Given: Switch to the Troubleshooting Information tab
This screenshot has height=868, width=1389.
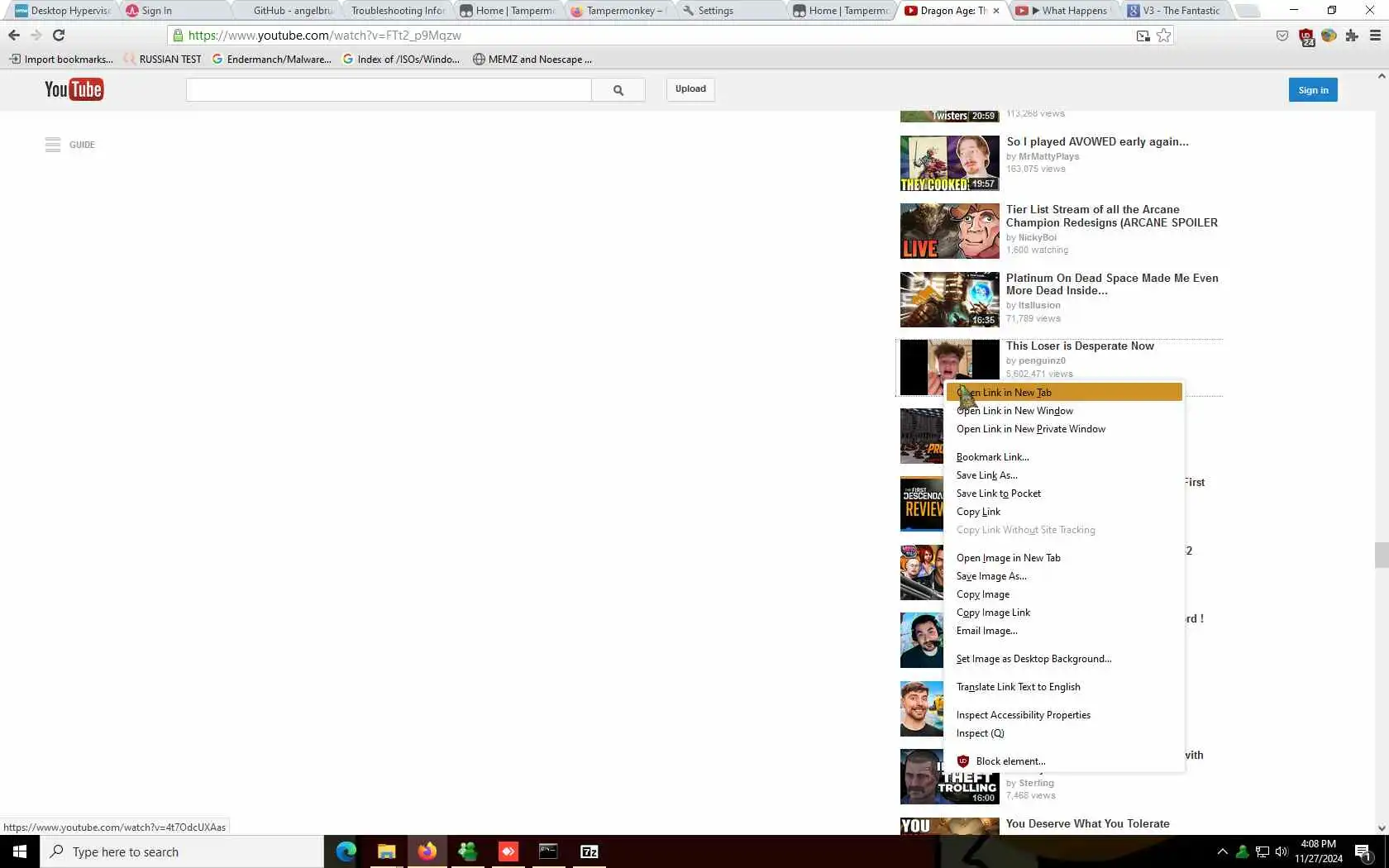Looking at the screenshot, I should 398,11.
